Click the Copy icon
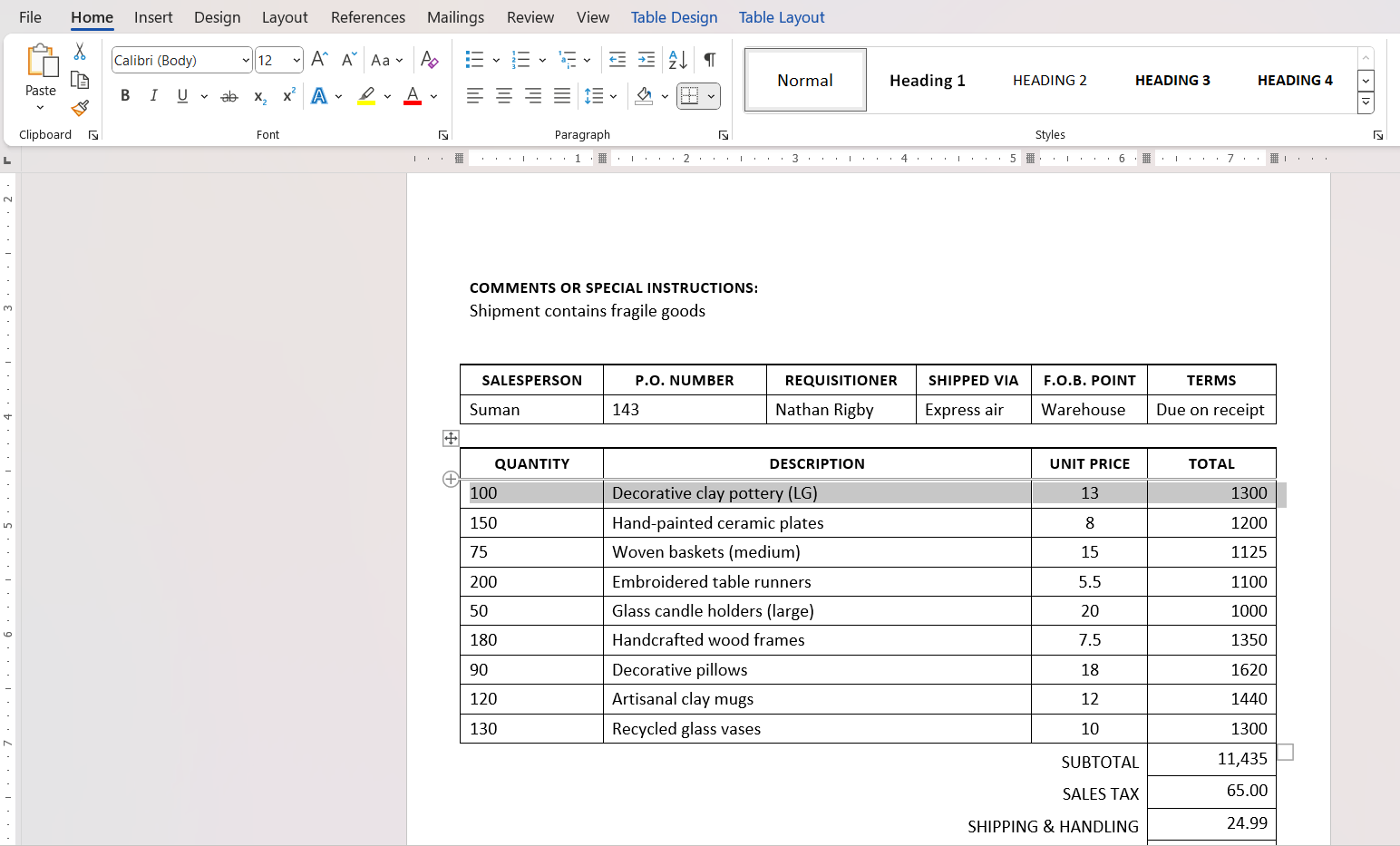This screenshot has height=846, width=1400. coord(80,80)
